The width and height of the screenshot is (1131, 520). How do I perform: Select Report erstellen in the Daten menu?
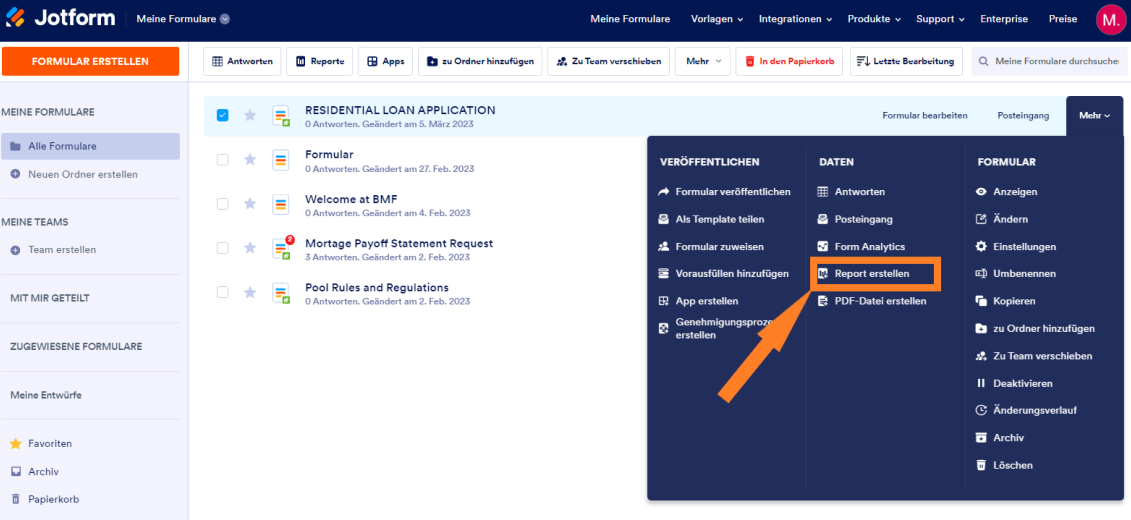click(872, 274)
